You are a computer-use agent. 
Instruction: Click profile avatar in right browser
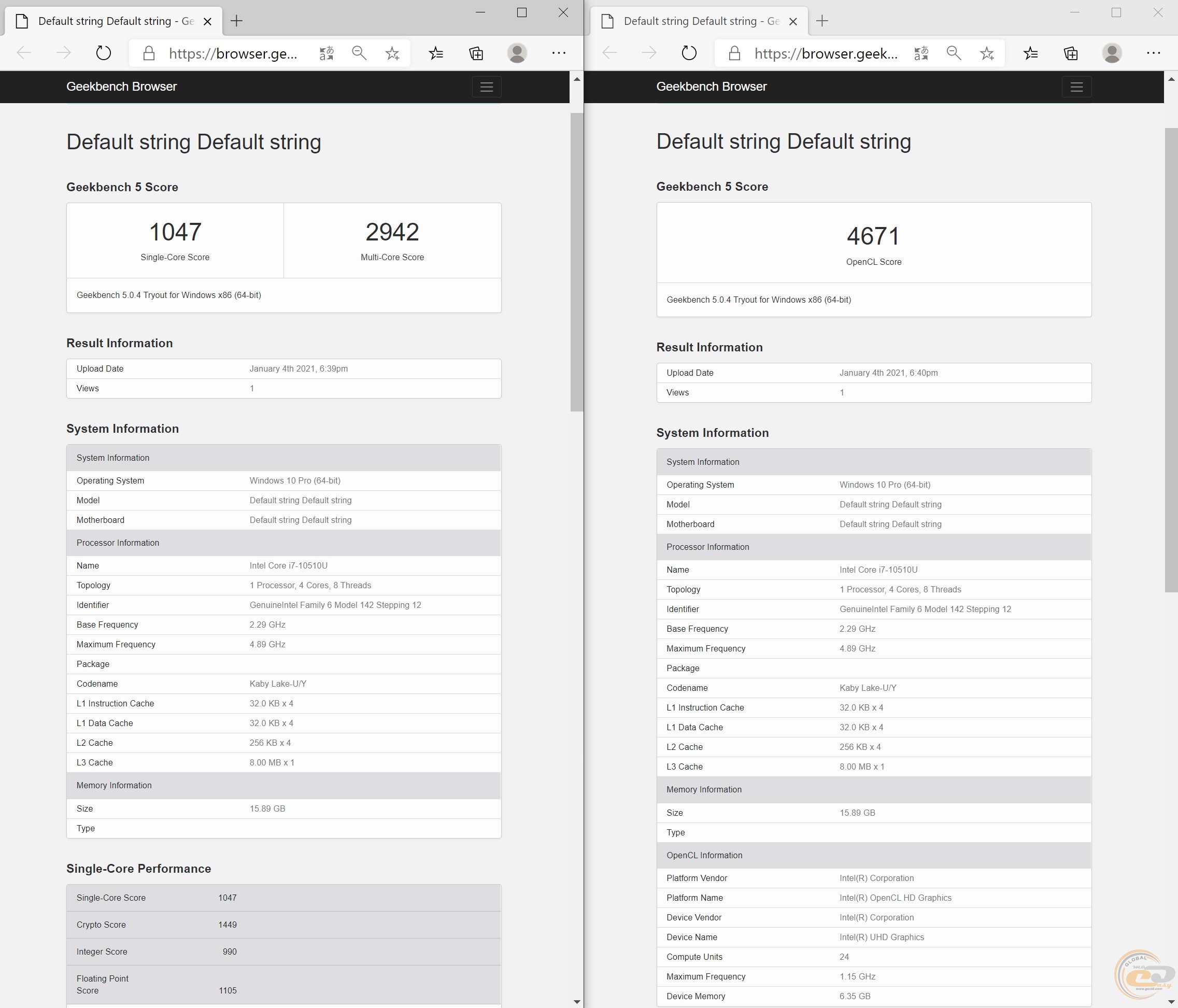coord(1112,53)
